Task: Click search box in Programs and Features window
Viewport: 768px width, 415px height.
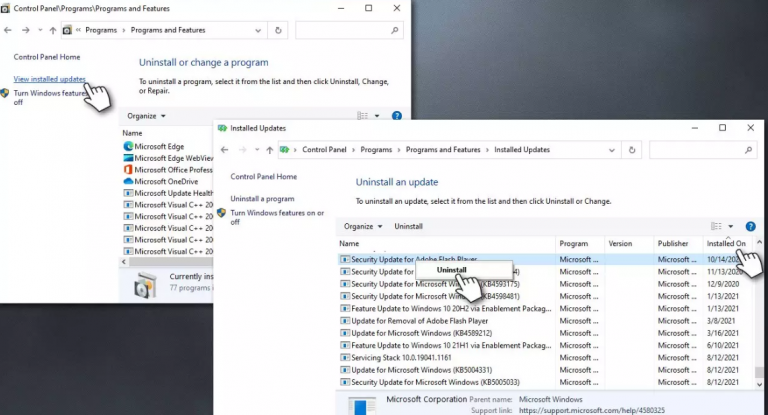Action: click(349, 30)
